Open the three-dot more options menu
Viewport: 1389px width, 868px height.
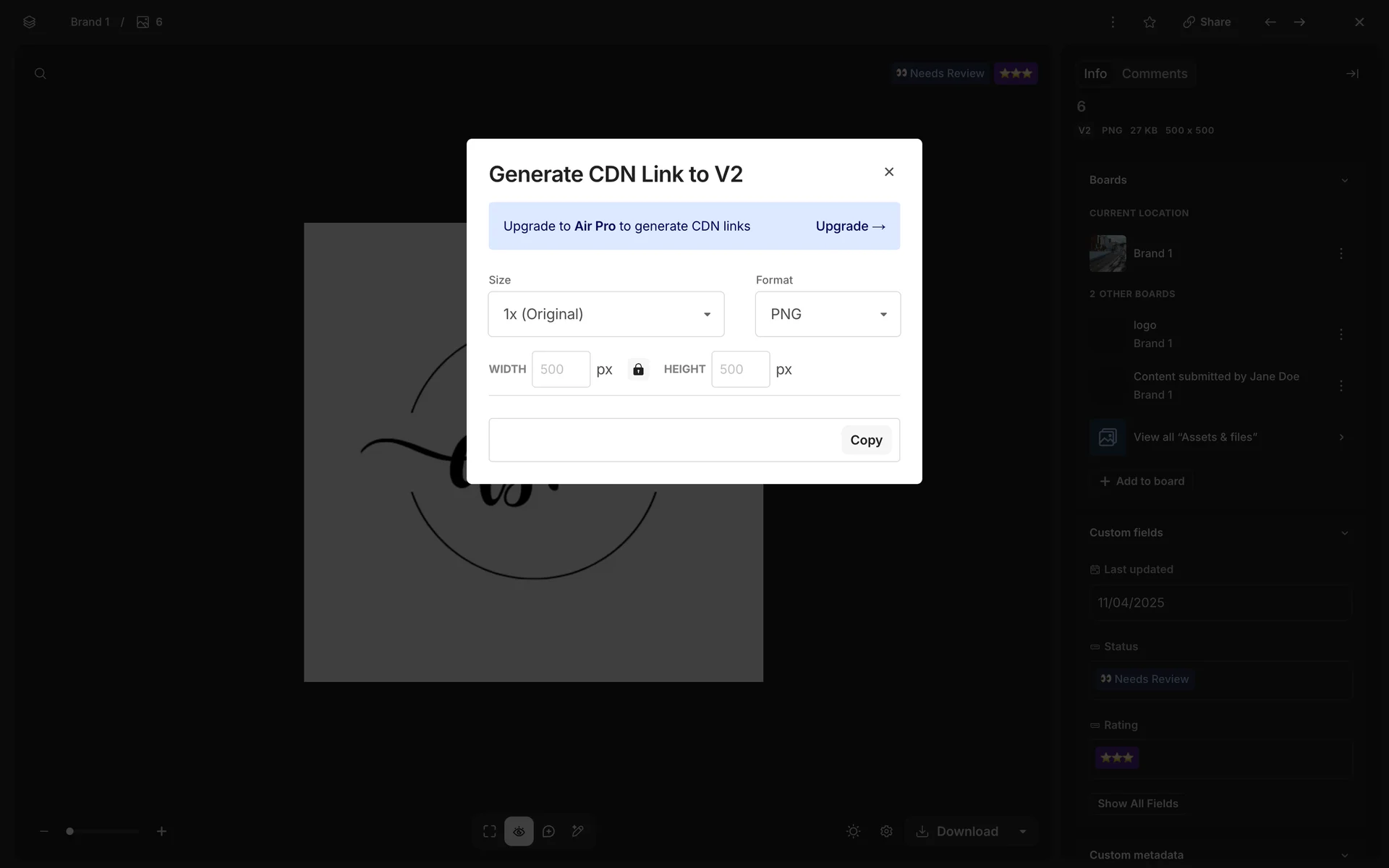point(1113,22)
